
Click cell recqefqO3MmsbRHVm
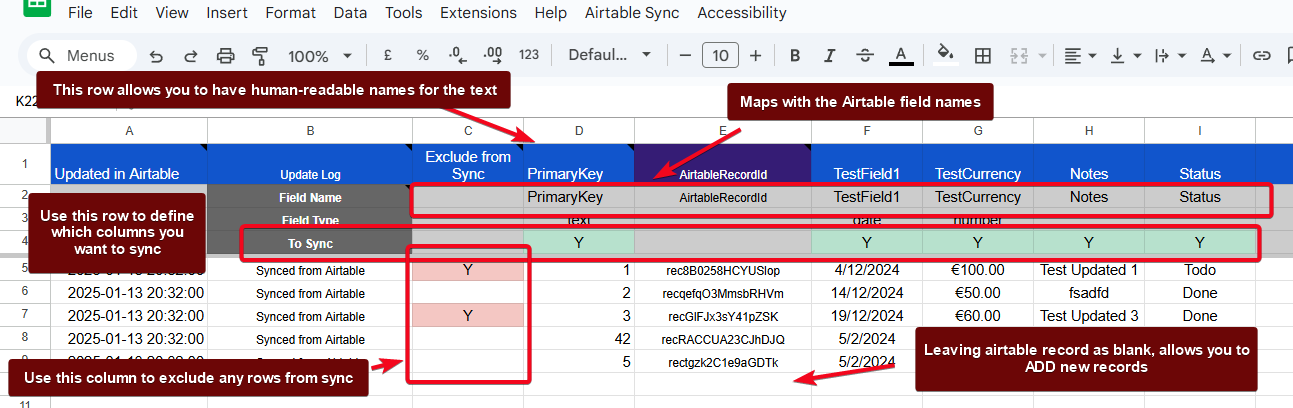point(723,293)
